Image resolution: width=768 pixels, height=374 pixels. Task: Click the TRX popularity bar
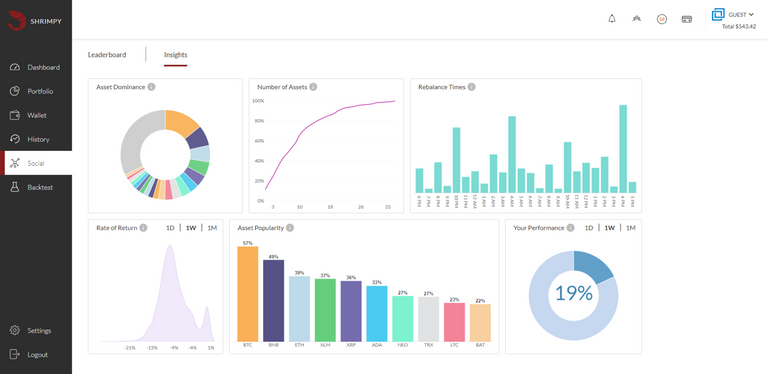pos(429,319)
